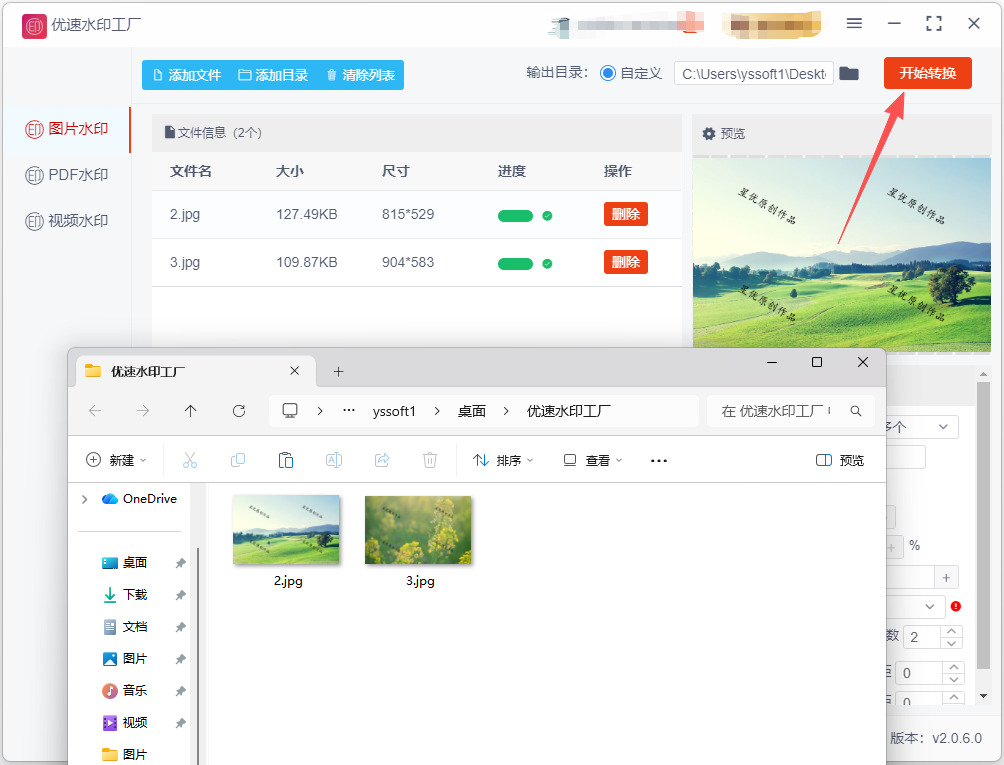Click the Delete trash icon in Explorer
Screen dimensions: 1004x765
click(x=430, y=460)
